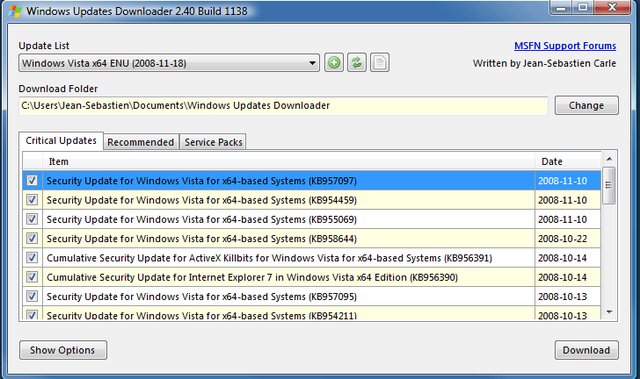
Task: Start the Download button
Action: 586,350
